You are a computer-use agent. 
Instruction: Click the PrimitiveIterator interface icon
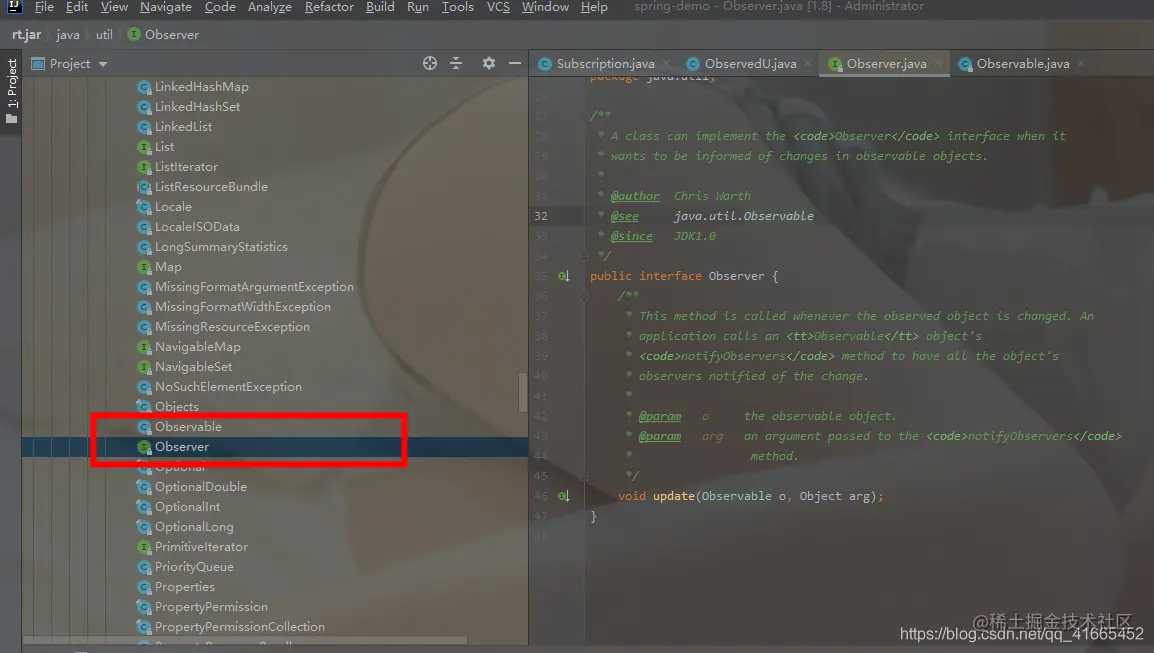[144, 547]
